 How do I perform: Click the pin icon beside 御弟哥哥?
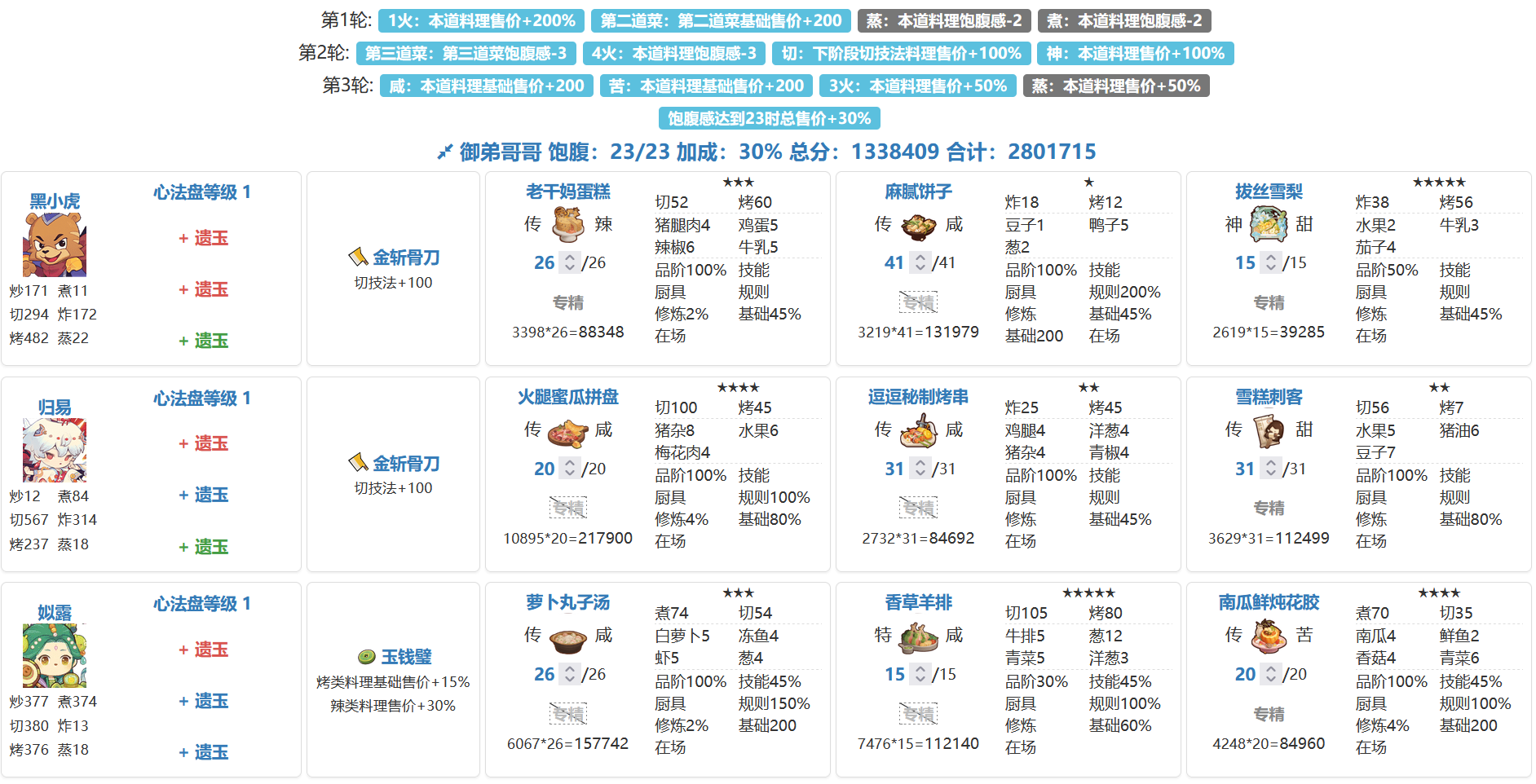coord(444,152)
